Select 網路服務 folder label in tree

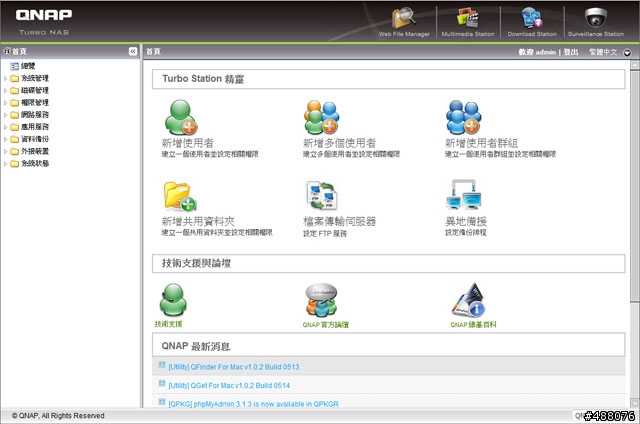[x=35, y=115]
